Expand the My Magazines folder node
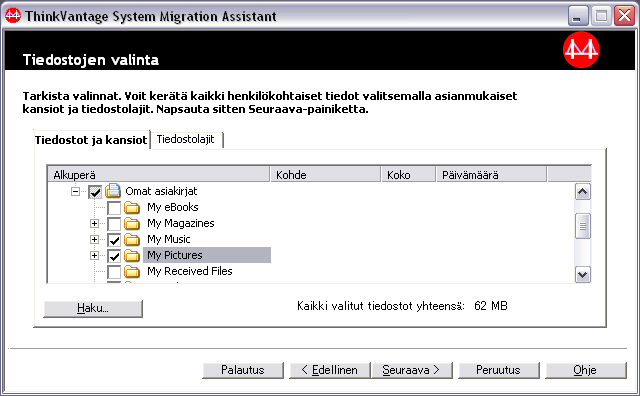 click(x=94, y=223)
